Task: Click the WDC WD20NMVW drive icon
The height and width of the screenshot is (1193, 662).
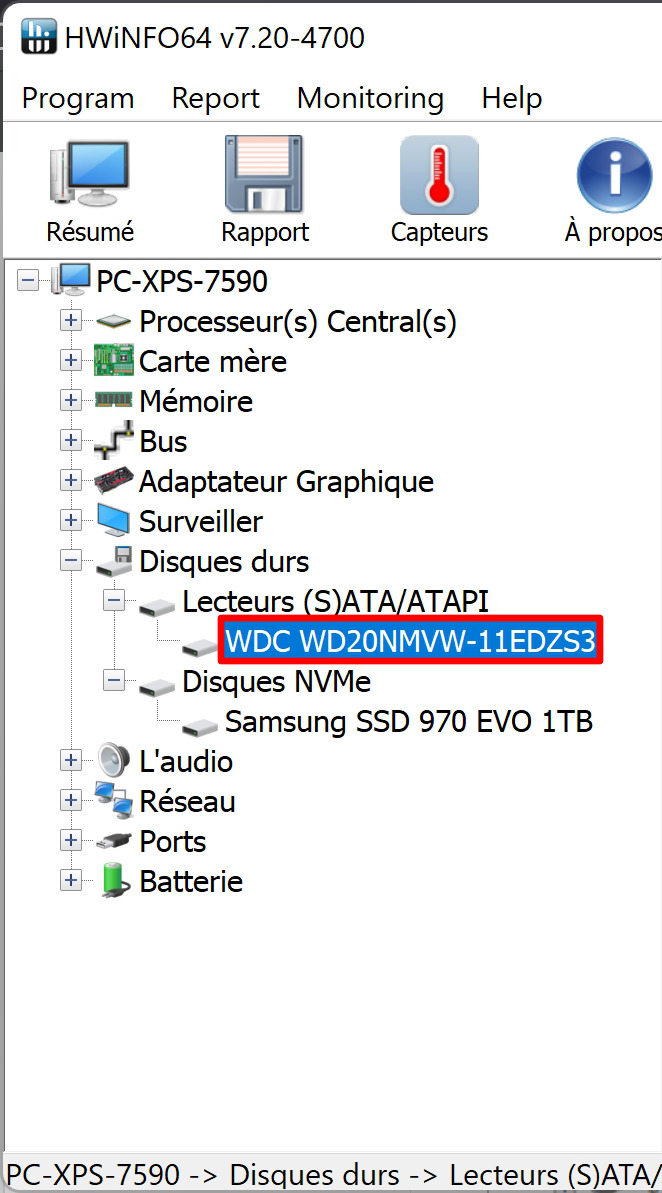Action: [x=201, y=647]
